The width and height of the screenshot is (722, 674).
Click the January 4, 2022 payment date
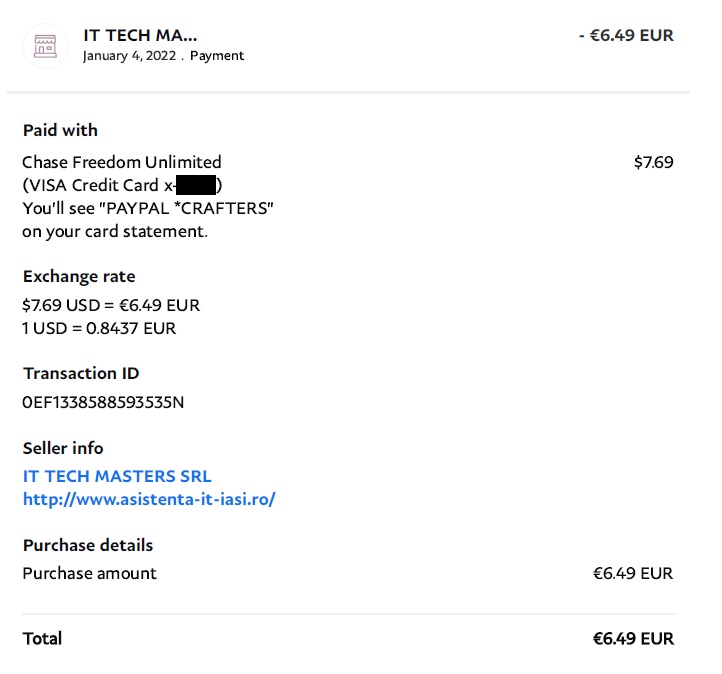(x=129, y=56)
